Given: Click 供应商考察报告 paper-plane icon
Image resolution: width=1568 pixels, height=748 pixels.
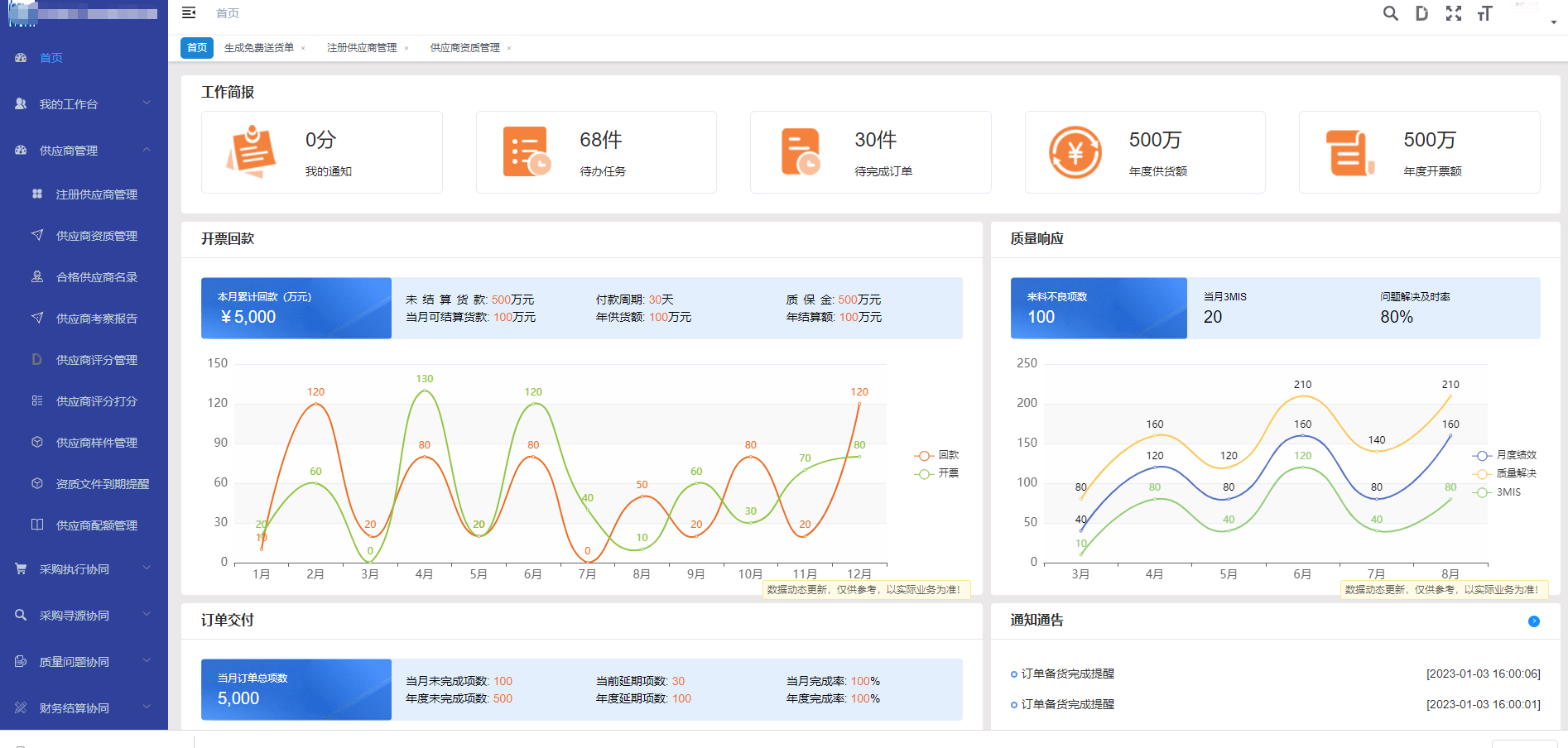Looking at the screenshot, I should (x=37, y=319).
